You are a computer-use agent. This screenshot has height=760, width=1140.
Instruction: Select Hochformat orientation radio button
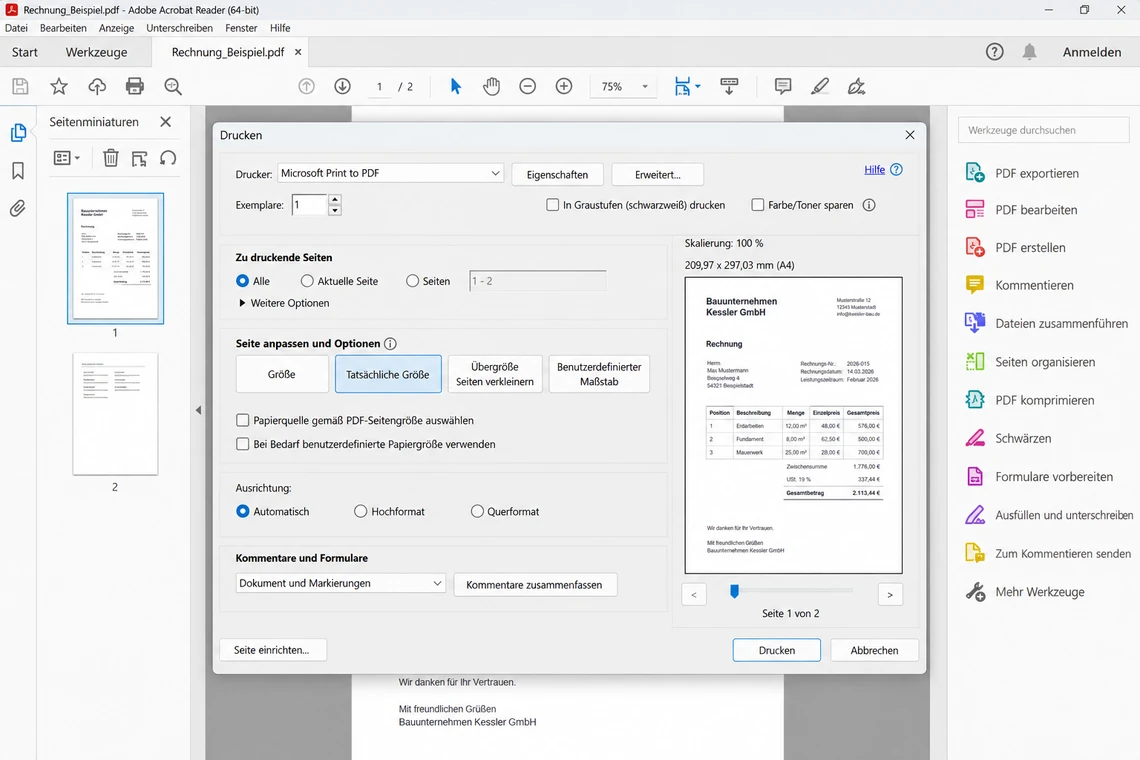[x=361, y=511]
